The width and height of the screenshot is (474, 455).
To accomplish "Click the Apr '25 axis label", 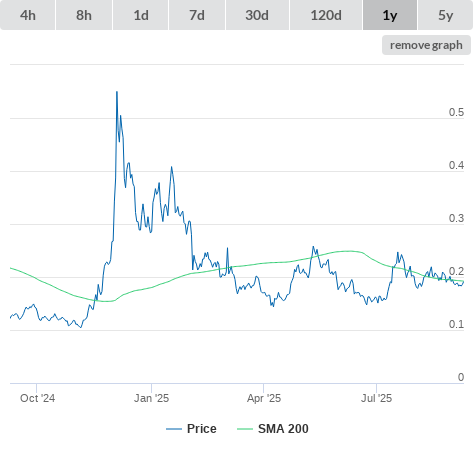I will 264,398.
